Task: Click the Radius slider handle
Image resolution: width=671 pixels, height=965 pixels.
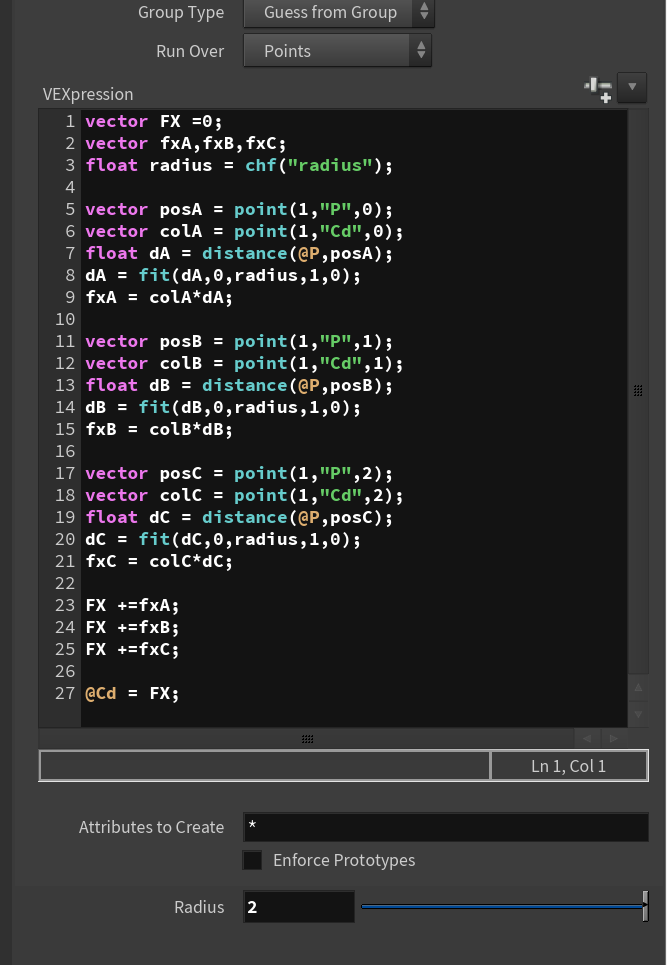Action: click(645, 906)
